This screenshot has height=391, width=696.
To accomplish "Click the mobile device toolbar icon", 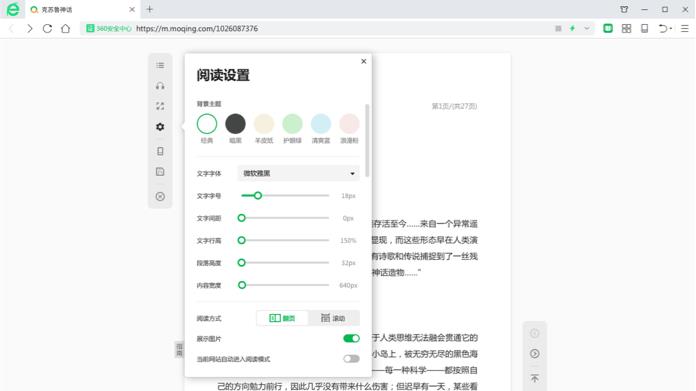I will point(645,28).
